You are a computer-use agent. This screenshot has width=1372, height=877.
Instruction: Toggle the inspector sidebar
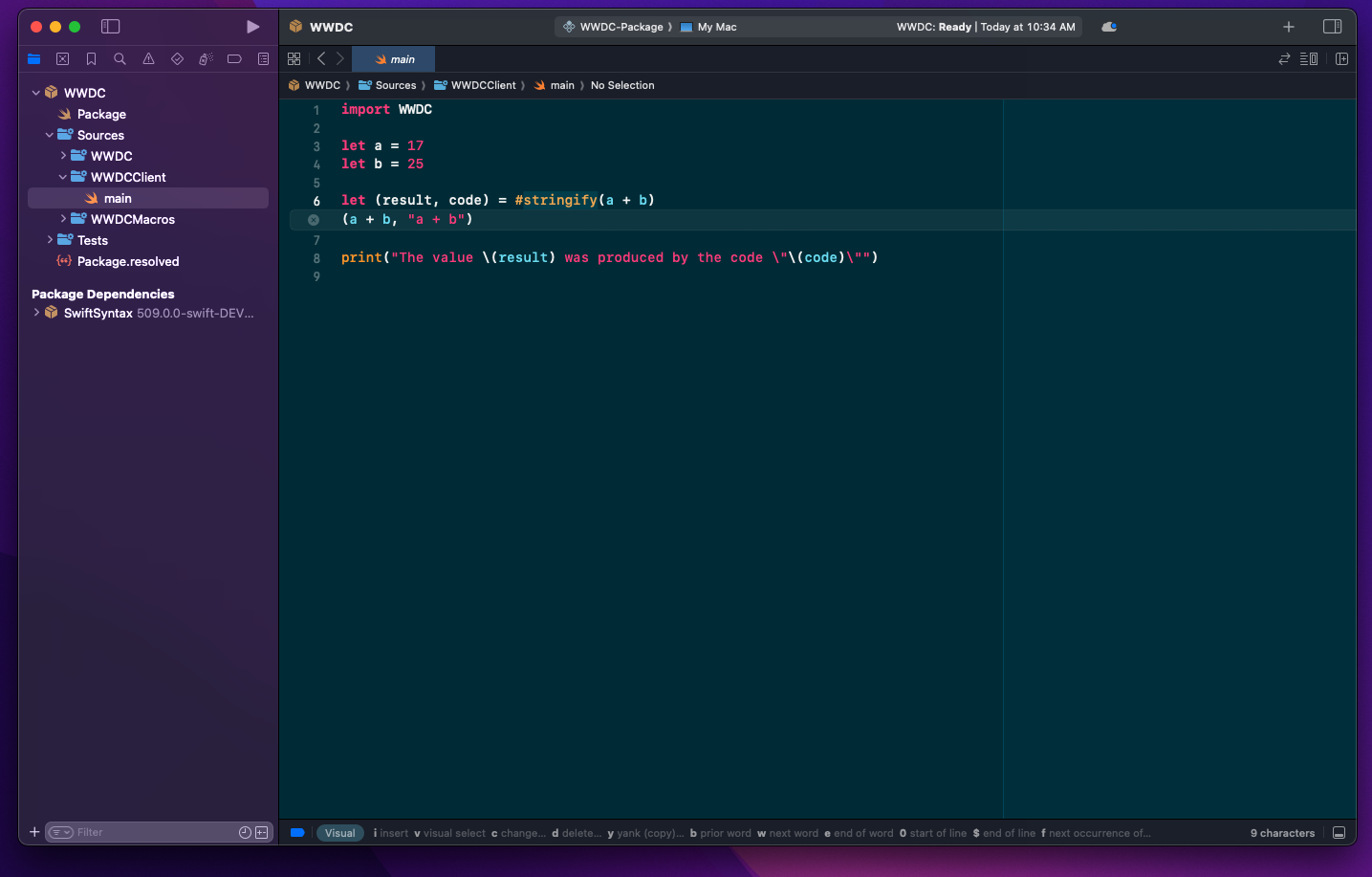pyautogui.click(x=1332, y=27)
